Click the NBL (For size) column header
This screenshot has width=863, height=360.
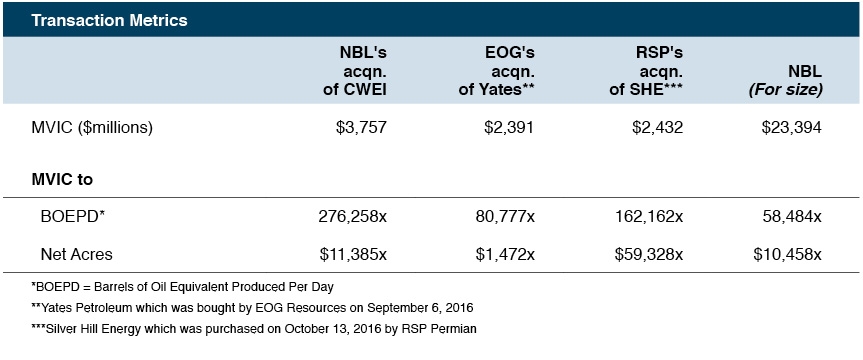(785, 80)
